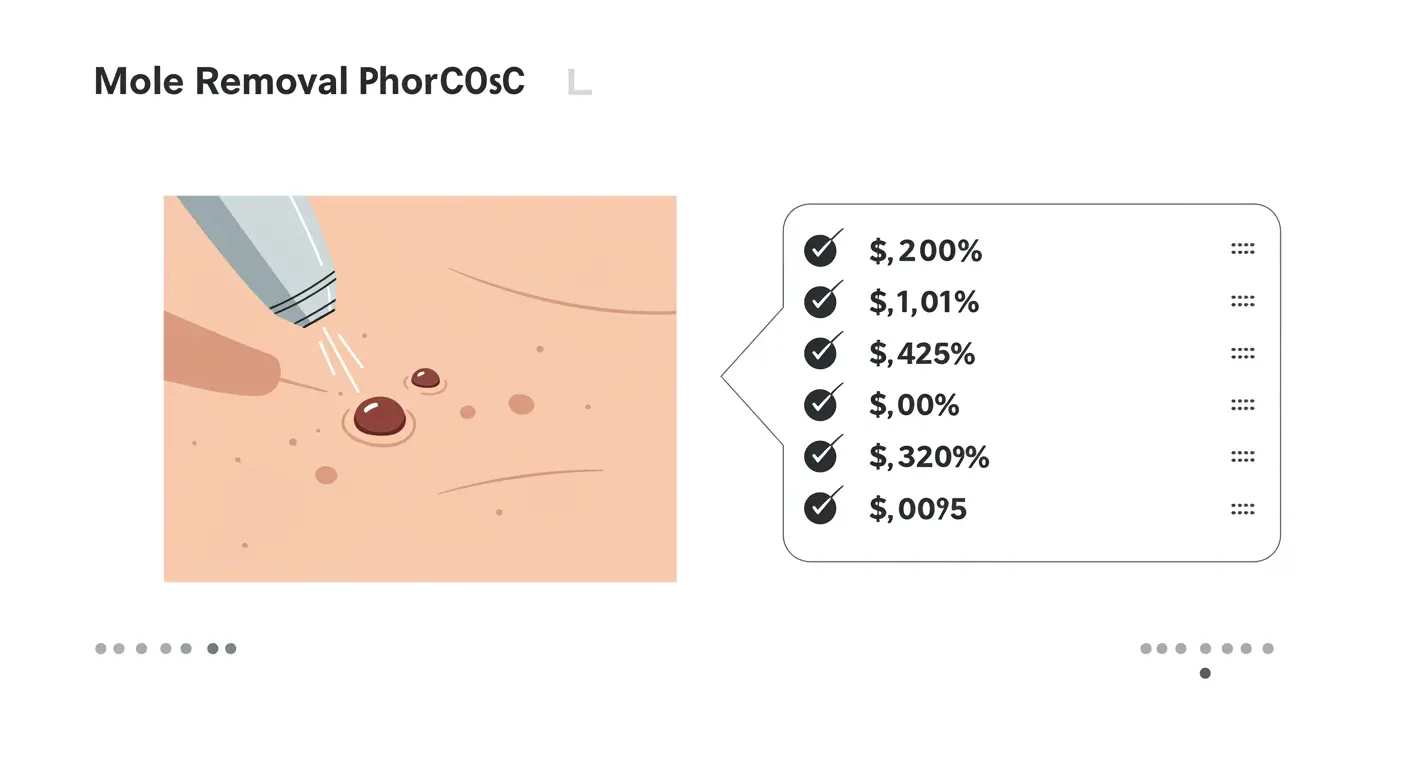Select the single dark dot below right pagination
Screen dimensions: 1408x768
pos(1205,673)
